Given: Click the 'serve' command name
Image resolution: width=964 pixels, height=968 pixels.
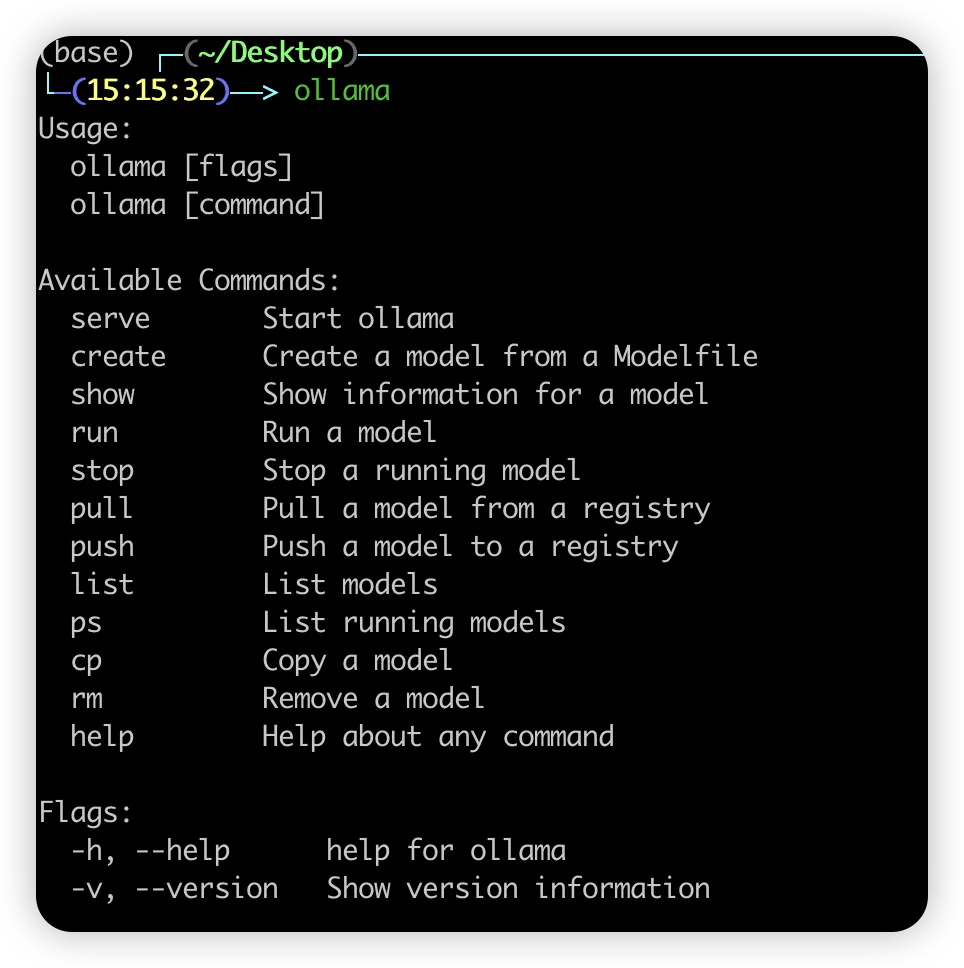Looking at the screenshot, I should tap(110, 319).
